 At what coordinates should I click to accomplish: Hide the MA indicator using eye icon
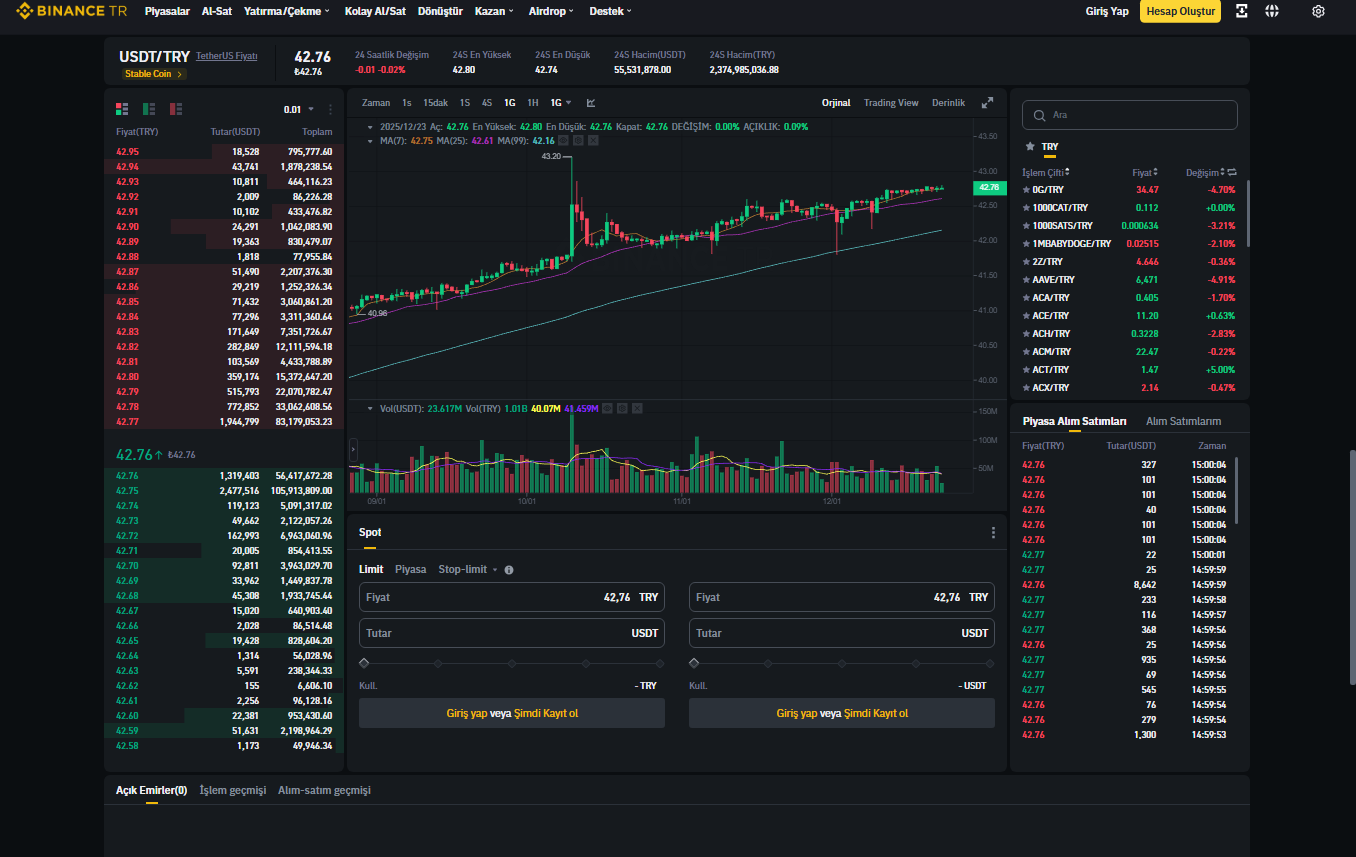click(563, 141)
